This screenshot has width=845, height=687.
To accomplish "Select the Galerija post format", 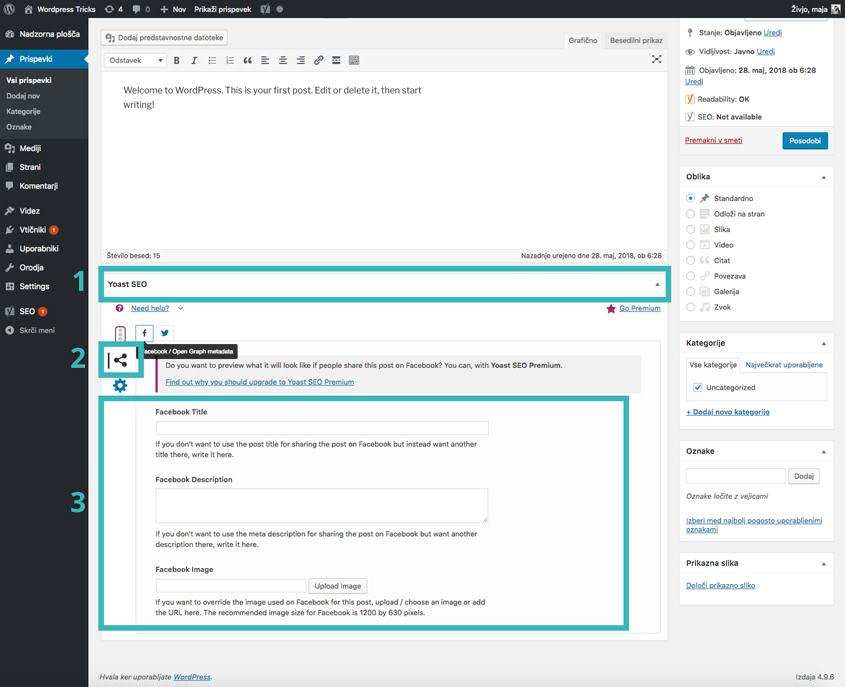I will (x=690, y=292).
